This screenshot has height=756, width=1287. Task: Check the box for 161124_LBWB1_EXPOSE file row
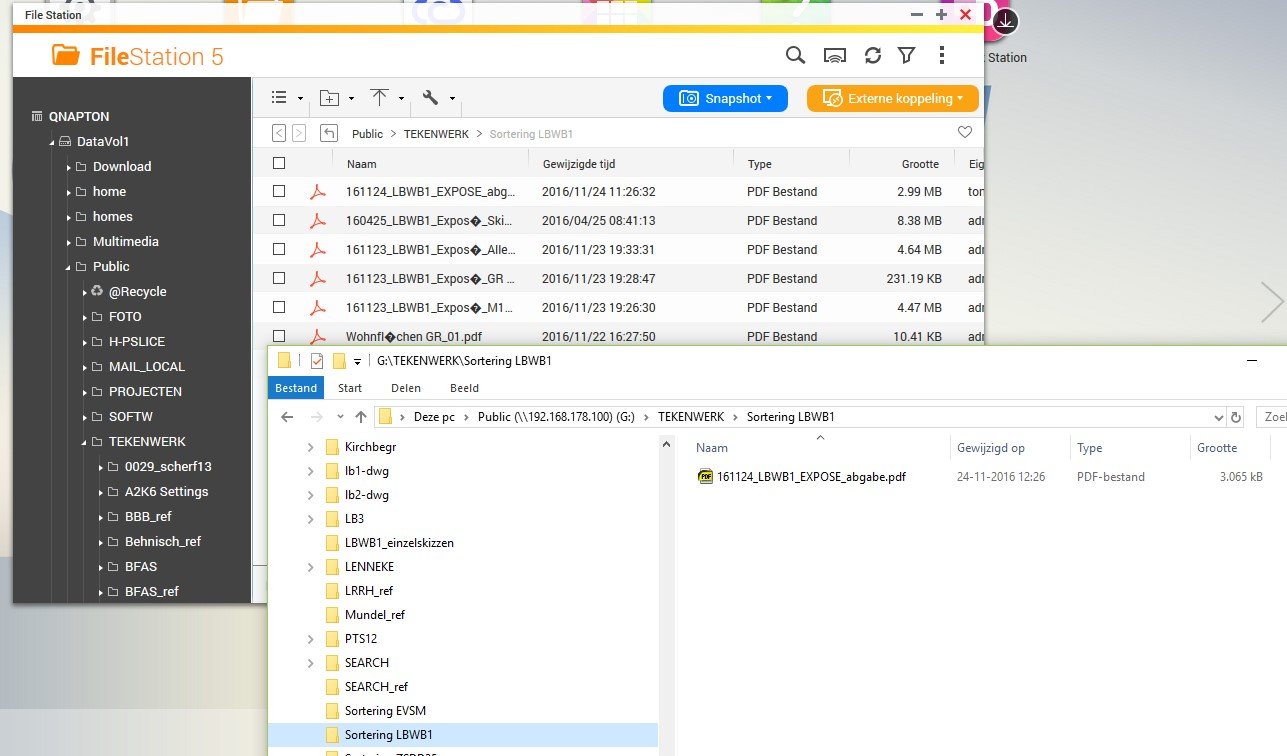click(x=280, y=191)
